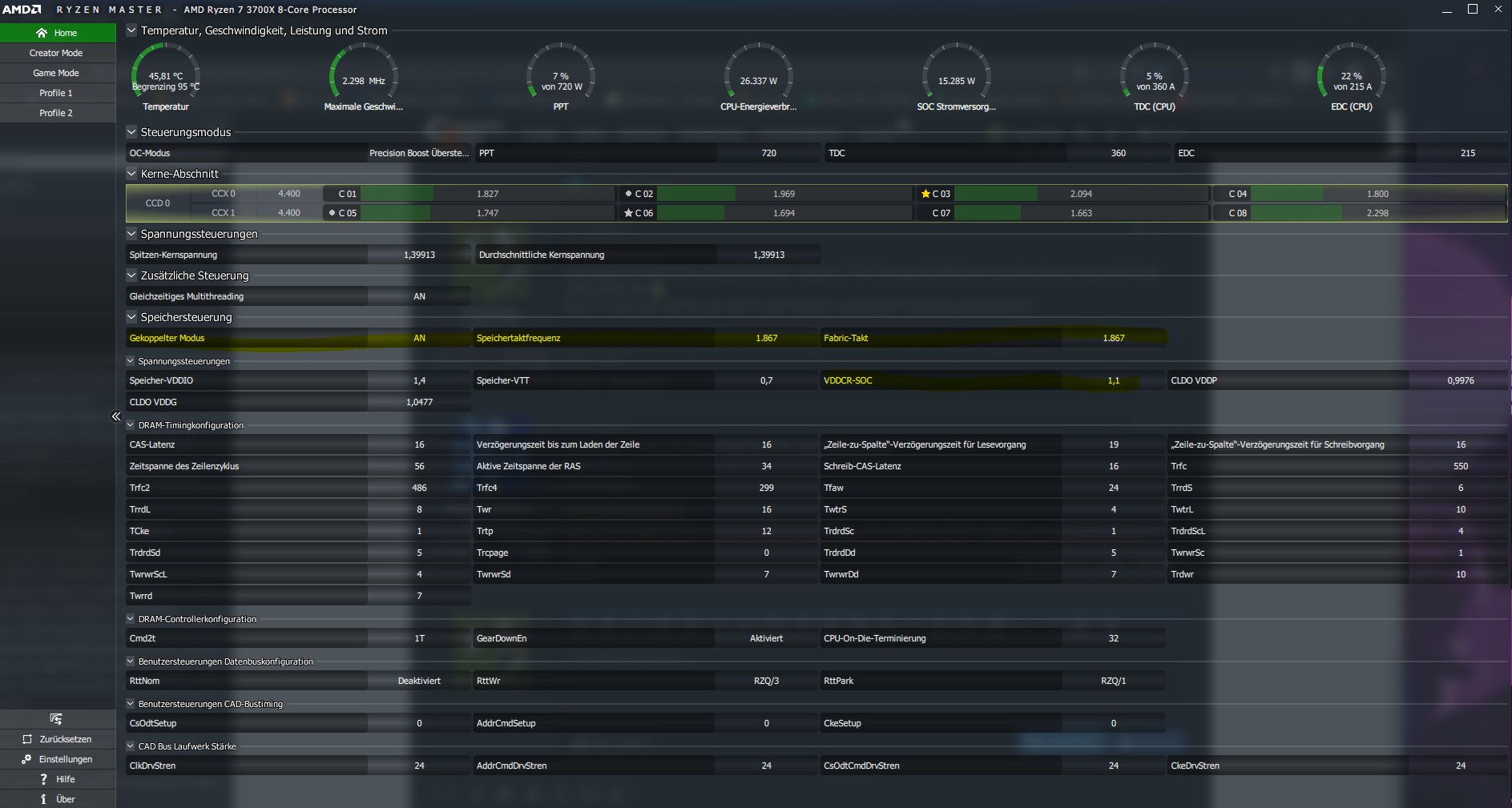Open the Home view
Screen dimensions: 1512x808
tap(58, 33)
